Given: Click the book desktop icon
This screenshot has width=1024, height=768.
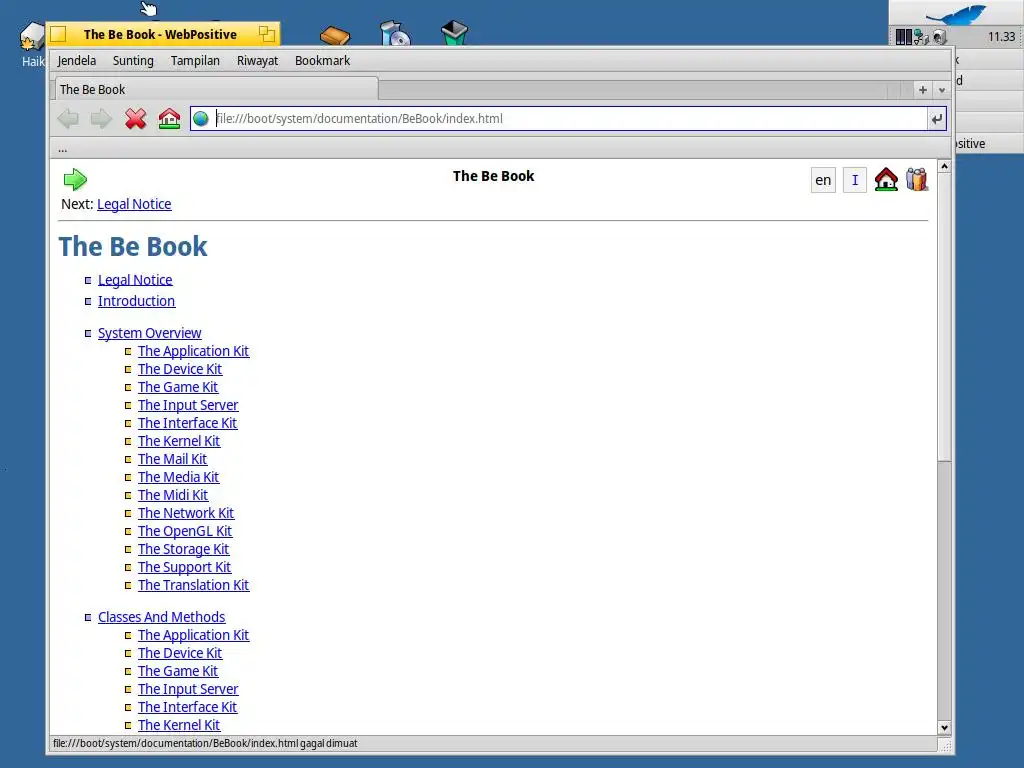Looking at the screenshot, I should [335, 35].
